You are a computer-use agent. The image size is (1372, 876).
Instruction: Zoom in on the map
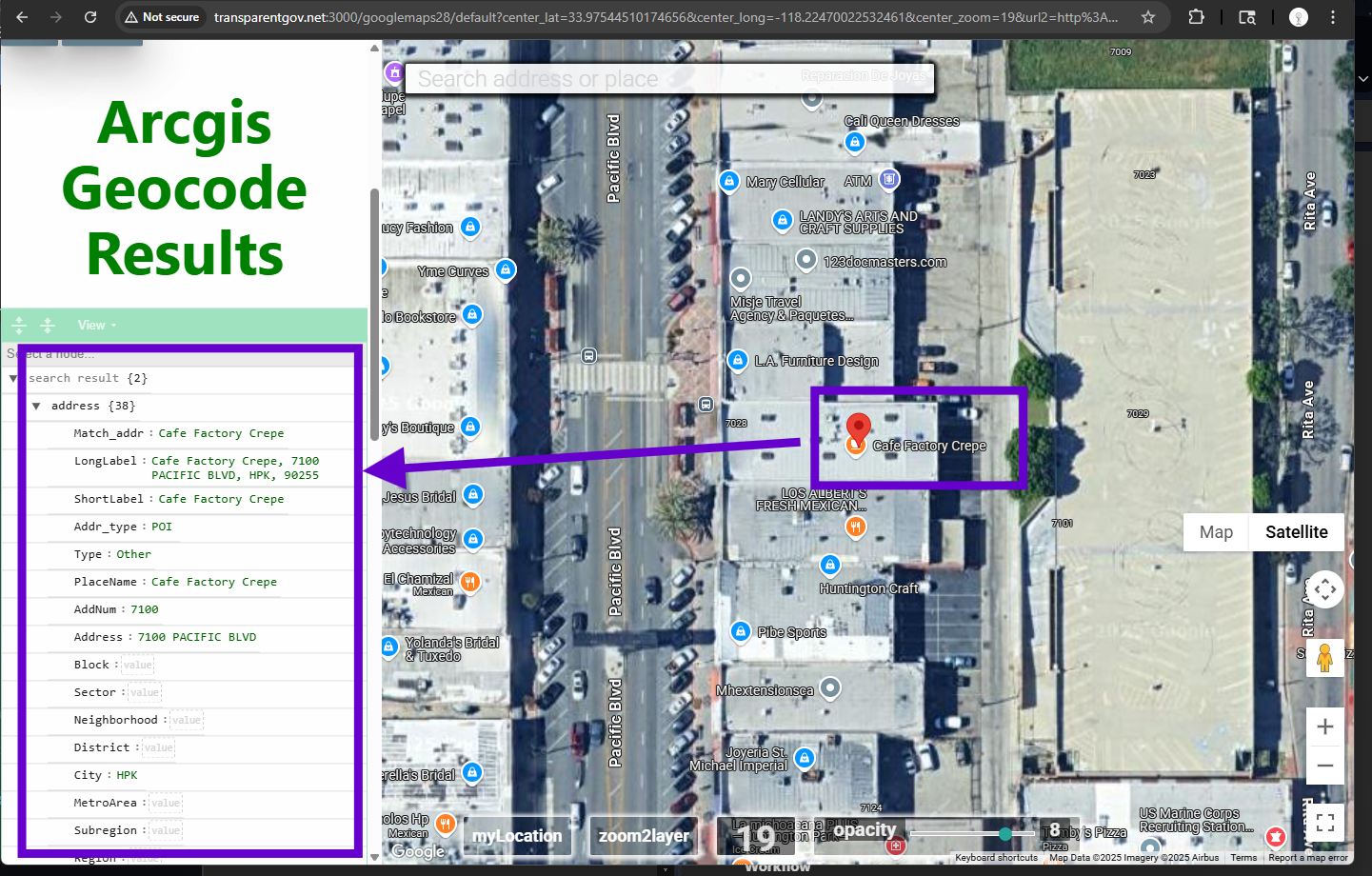[x=1324, y=727]
